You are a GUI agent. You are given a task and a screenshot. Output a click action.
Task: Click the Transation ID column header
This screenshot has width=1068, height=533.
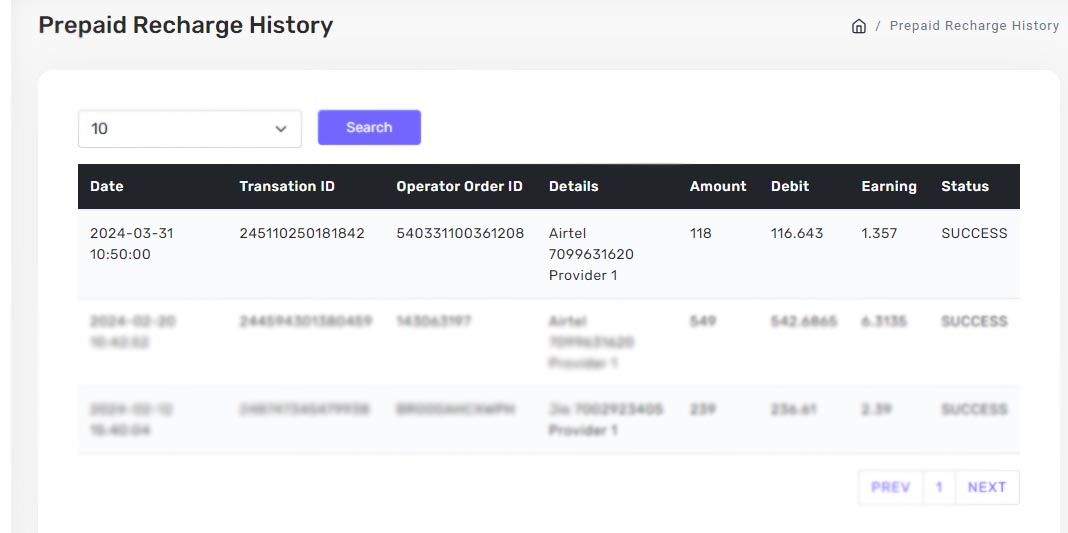tap(287, 186)
